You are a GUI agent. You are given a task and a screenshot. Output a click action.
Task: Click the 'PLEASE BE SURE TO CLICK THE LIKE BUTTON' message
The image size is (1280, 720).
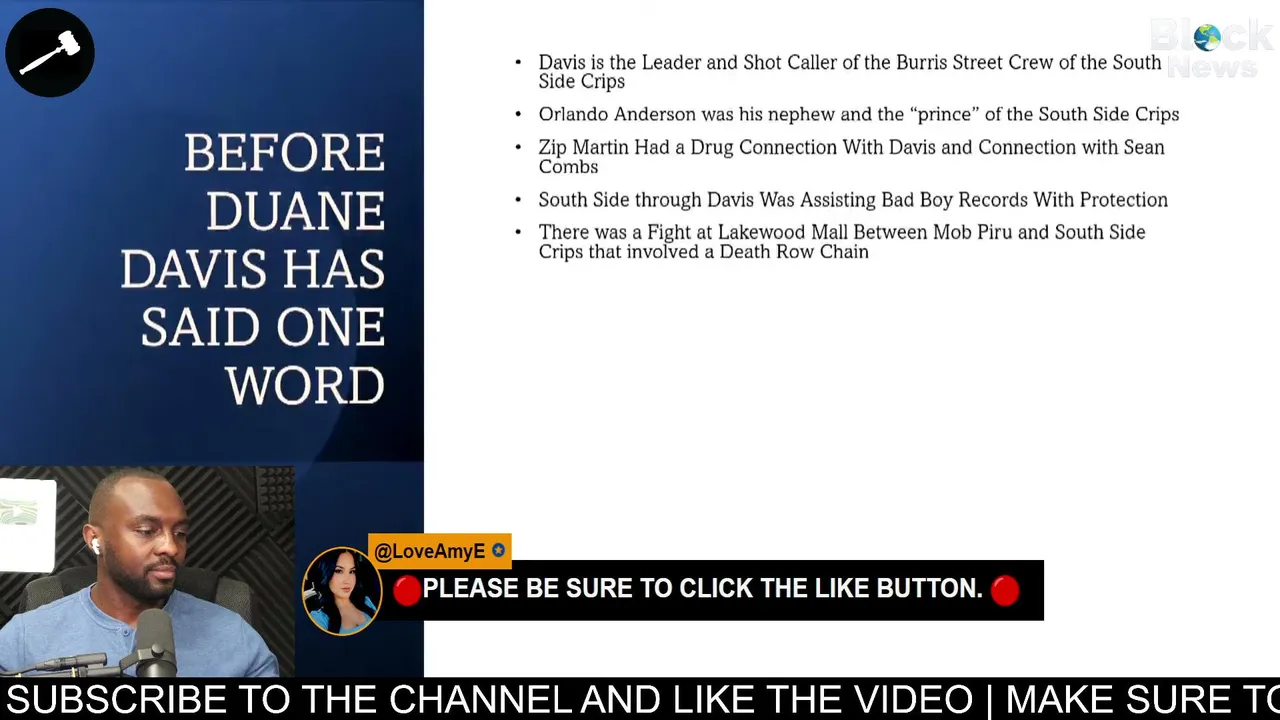click(x=703, y=589)
